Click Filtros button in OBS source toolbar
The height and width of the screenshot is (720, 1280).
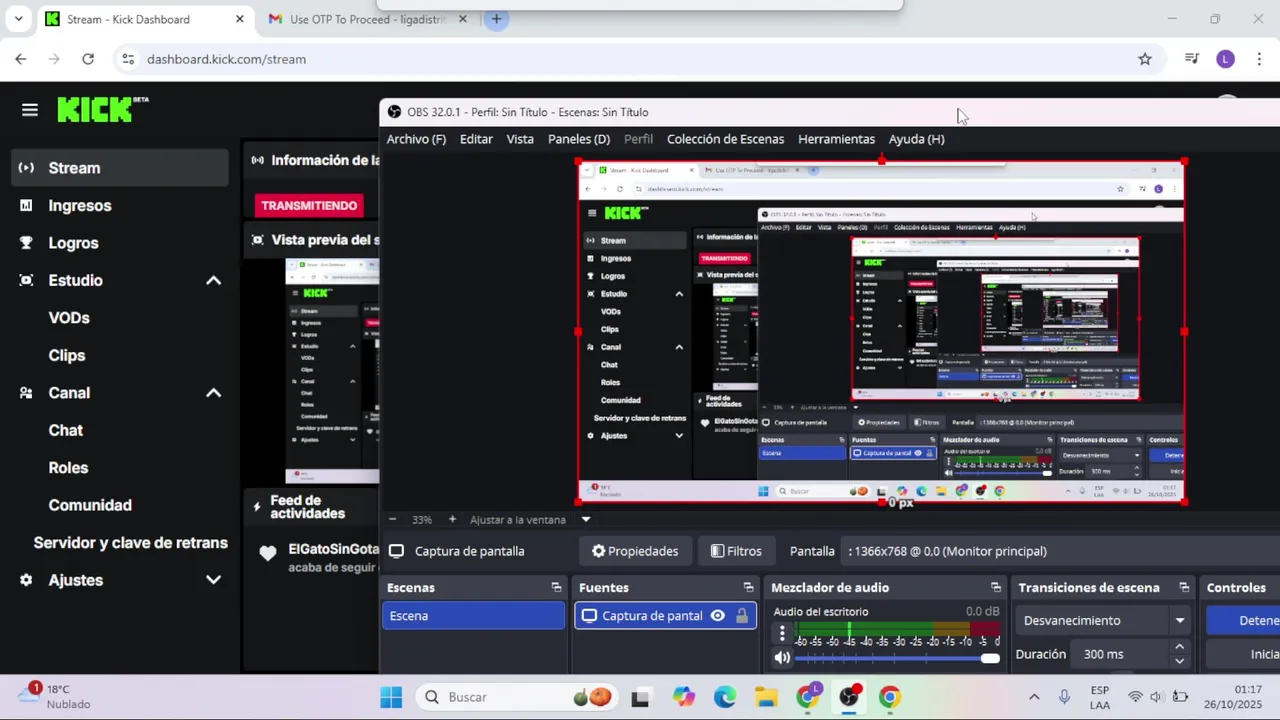point(736,551)
